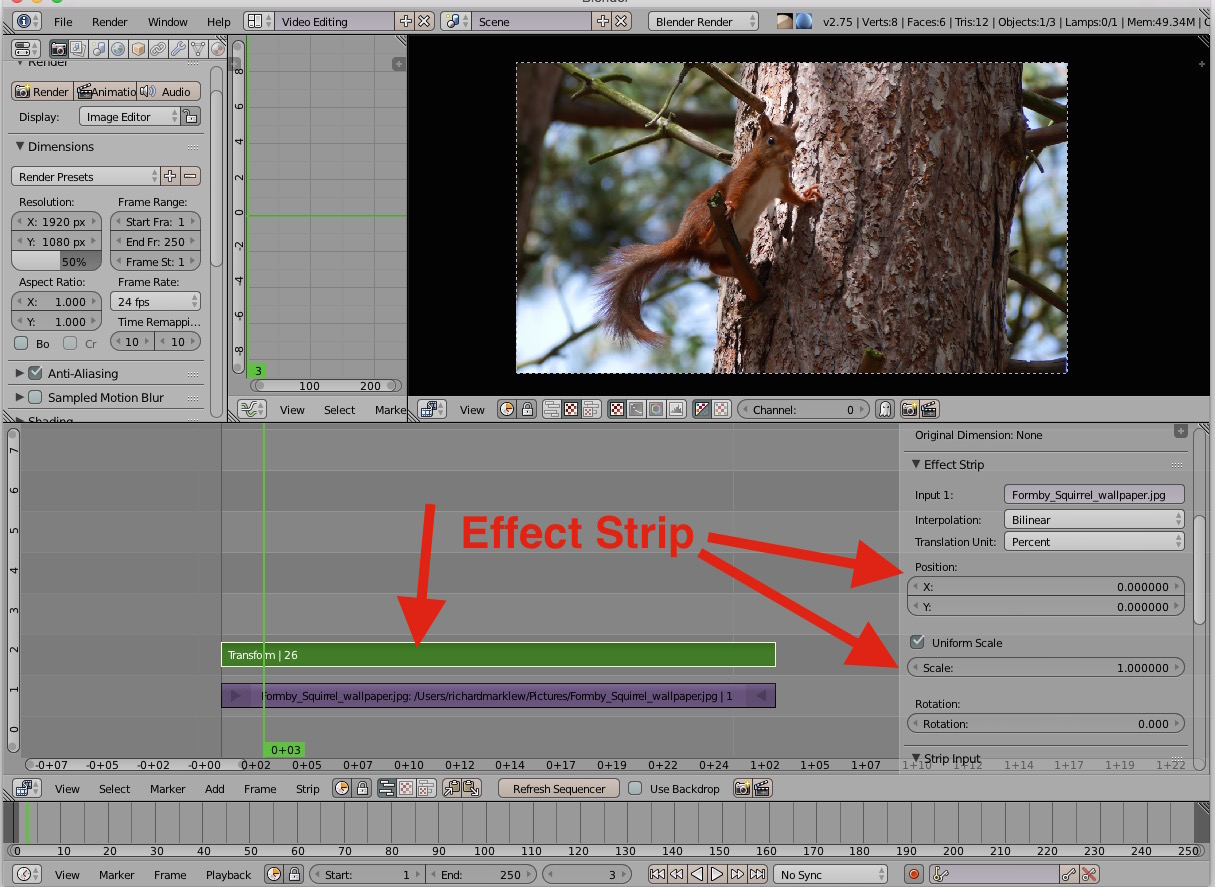The height and width of the screenshot is (887, 1215).
Task: Open the Render properties tab (camera icon)
Action: pos(59,48)
